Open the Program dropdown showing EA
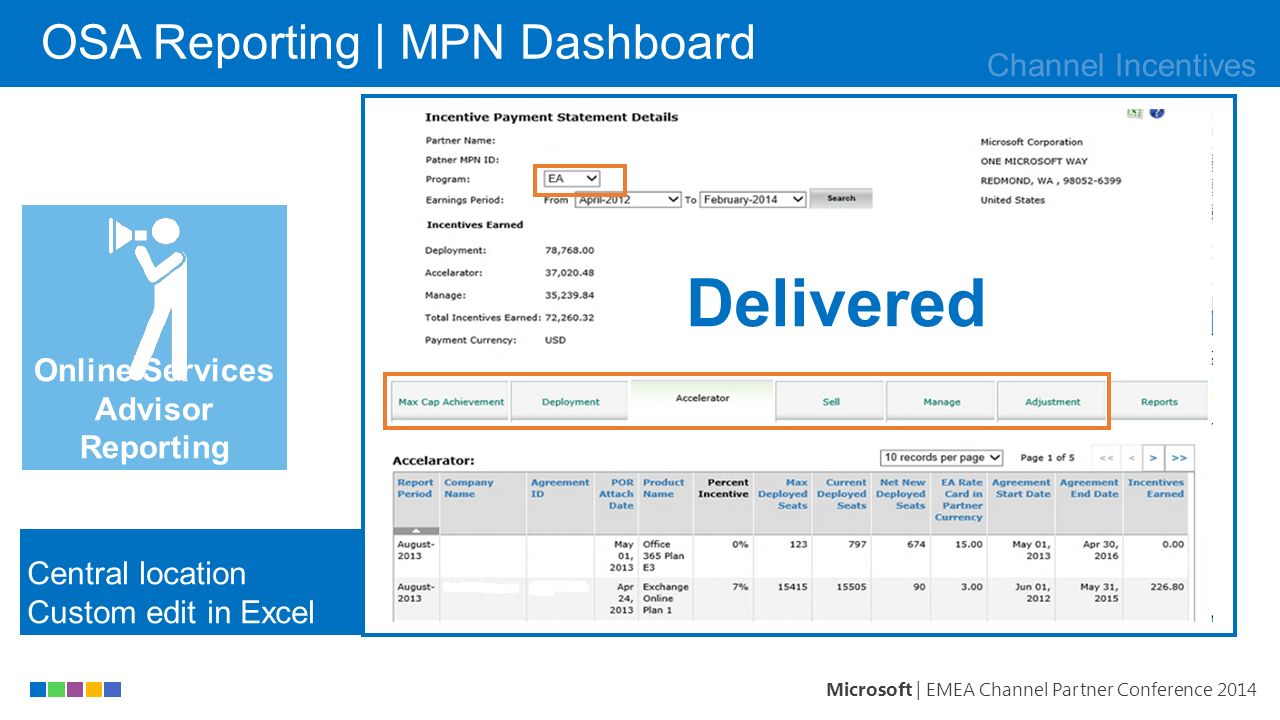The width and height of the screenshot is (1280, 720). tap(572, 178)
